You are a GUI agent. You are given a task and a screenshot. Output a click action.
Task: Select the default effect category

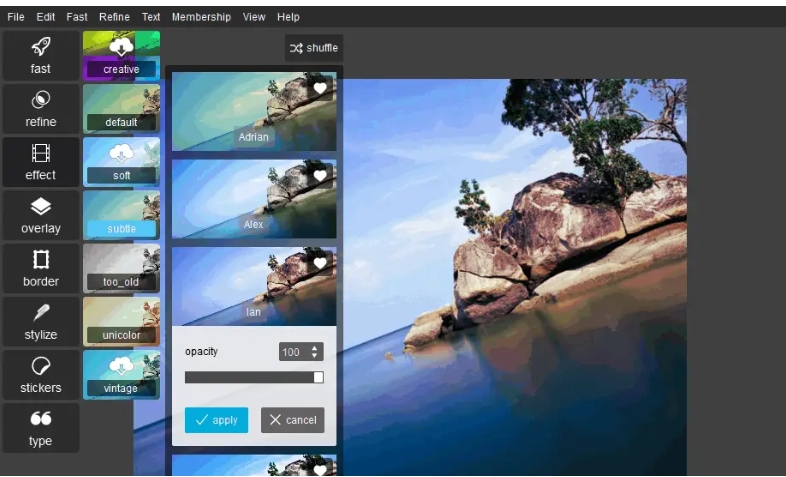click(121, 109)
